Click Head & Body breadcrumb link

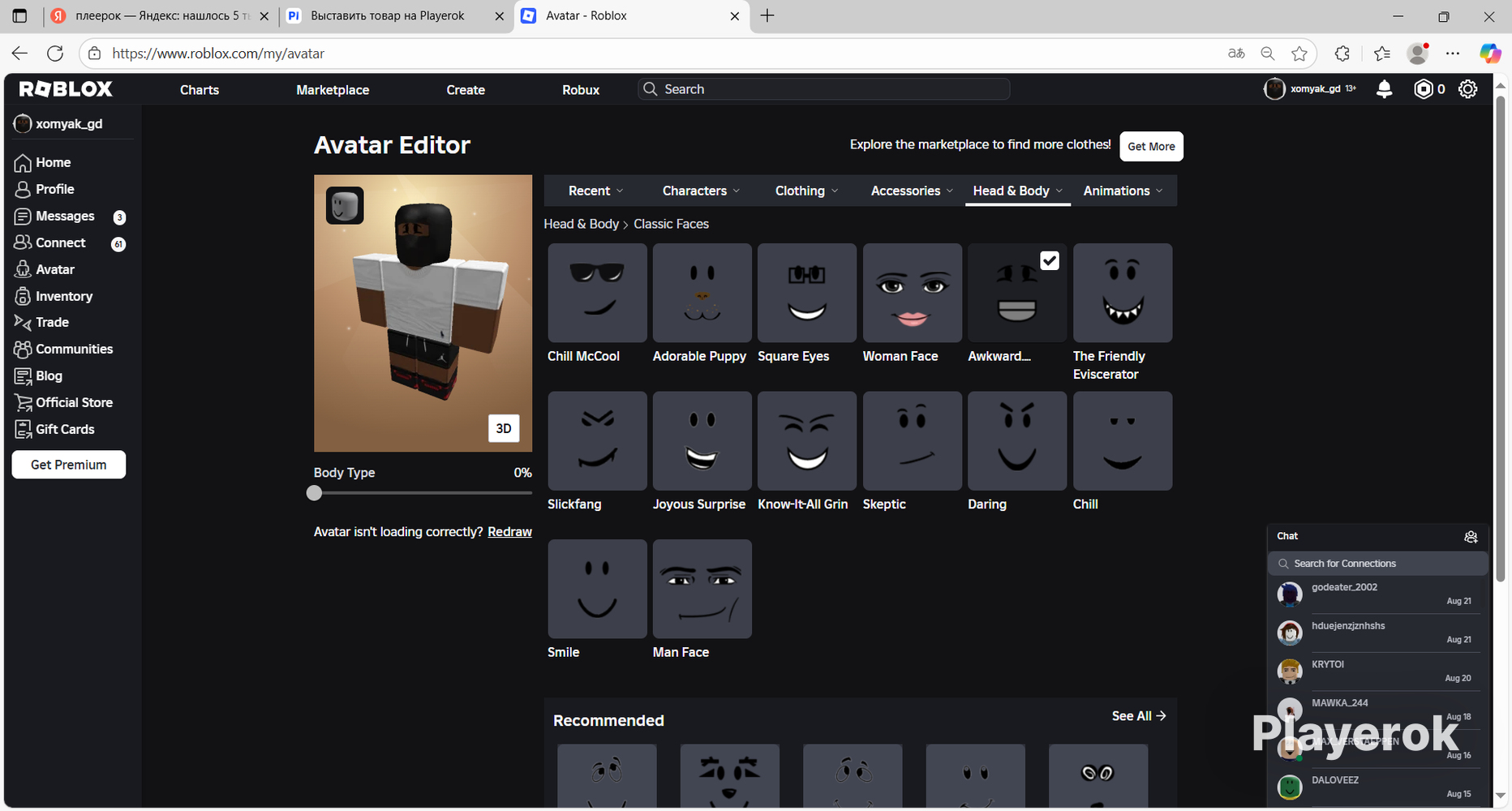(581, 224)
